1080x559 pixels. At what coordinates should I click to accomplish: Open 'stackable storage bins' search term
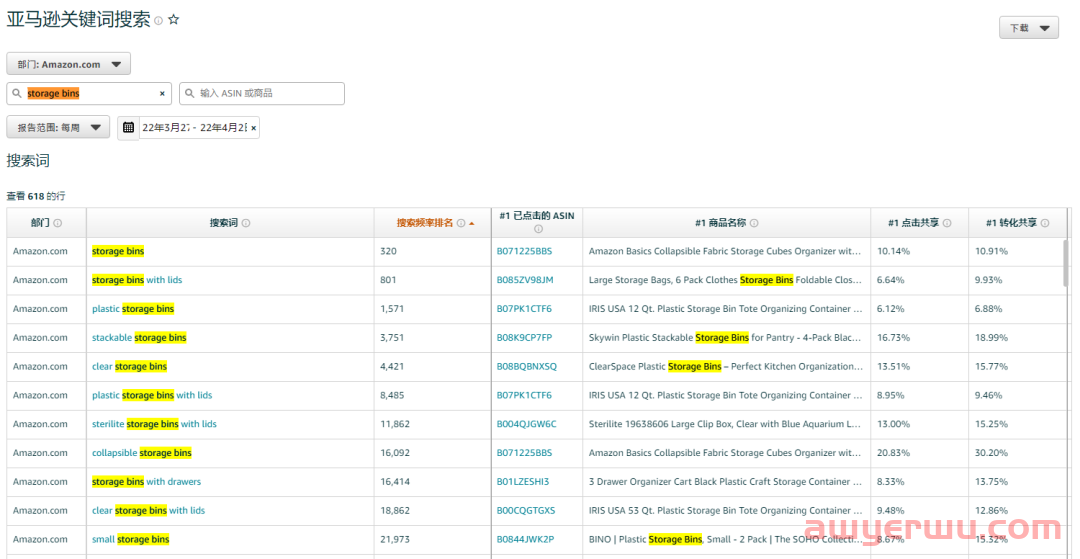pyautogui.click(x=139, y=338)
